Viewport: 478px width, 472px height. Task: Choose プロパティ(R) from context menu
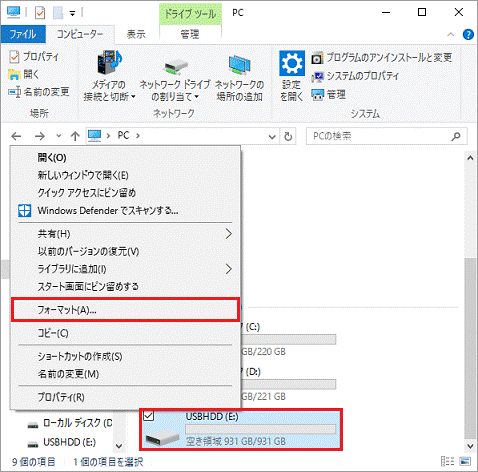125,397
